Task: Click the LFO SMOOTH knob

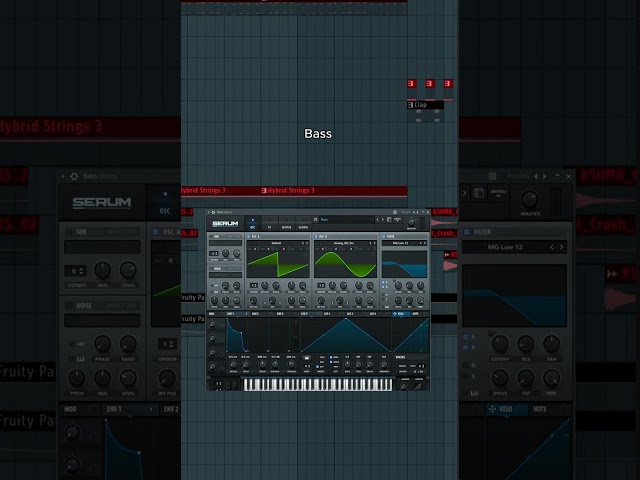Action: [384, 364]
